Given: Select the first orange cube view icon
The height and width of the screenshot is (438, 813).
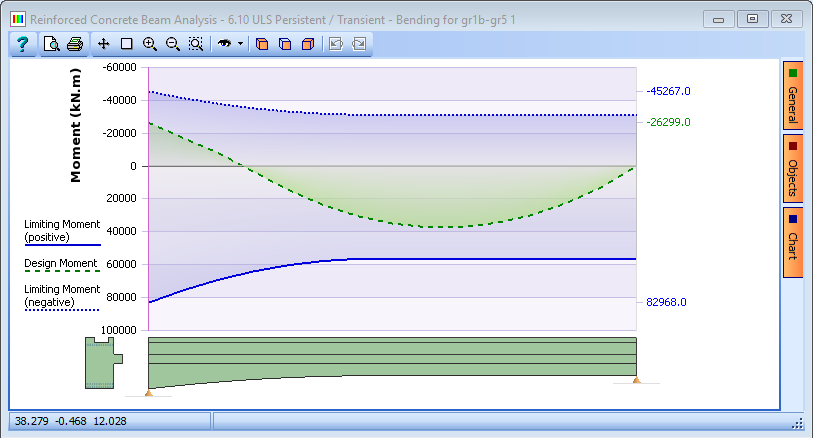Looking at the screenshot, I should [x=262, y=44].
